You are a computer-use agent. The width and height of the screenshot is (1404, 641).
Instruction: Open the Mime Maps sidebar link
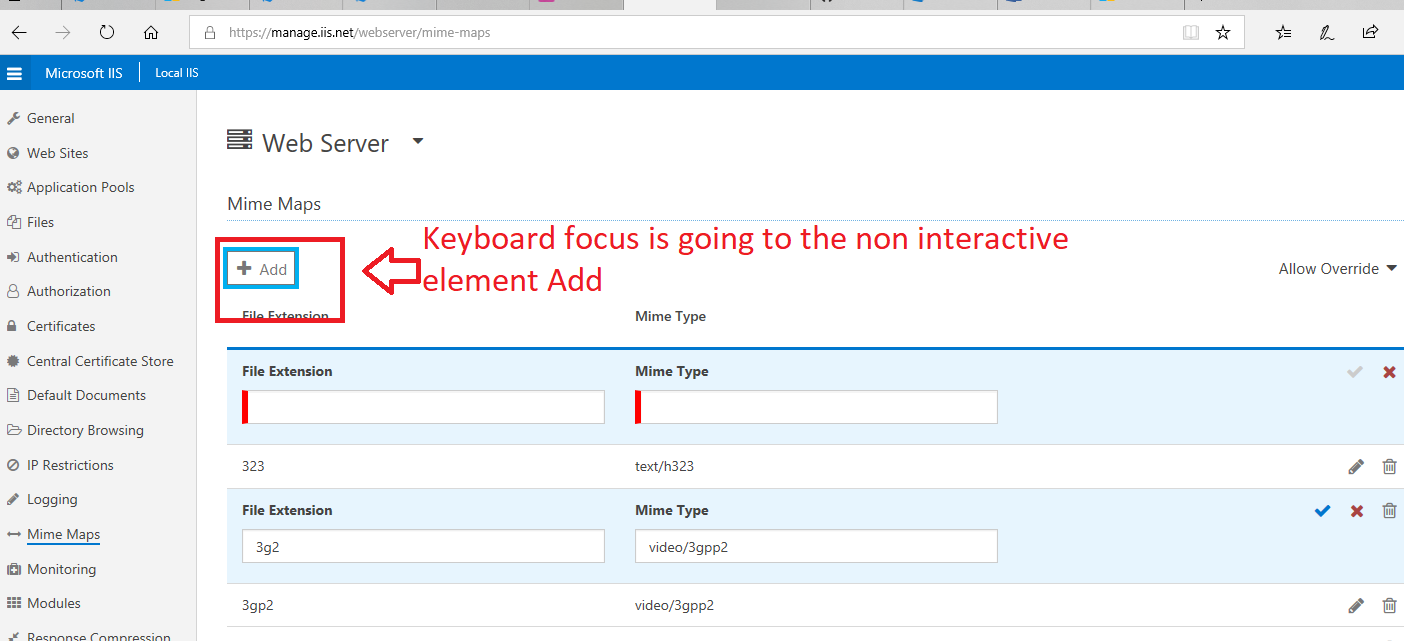(x=63, y=534)
